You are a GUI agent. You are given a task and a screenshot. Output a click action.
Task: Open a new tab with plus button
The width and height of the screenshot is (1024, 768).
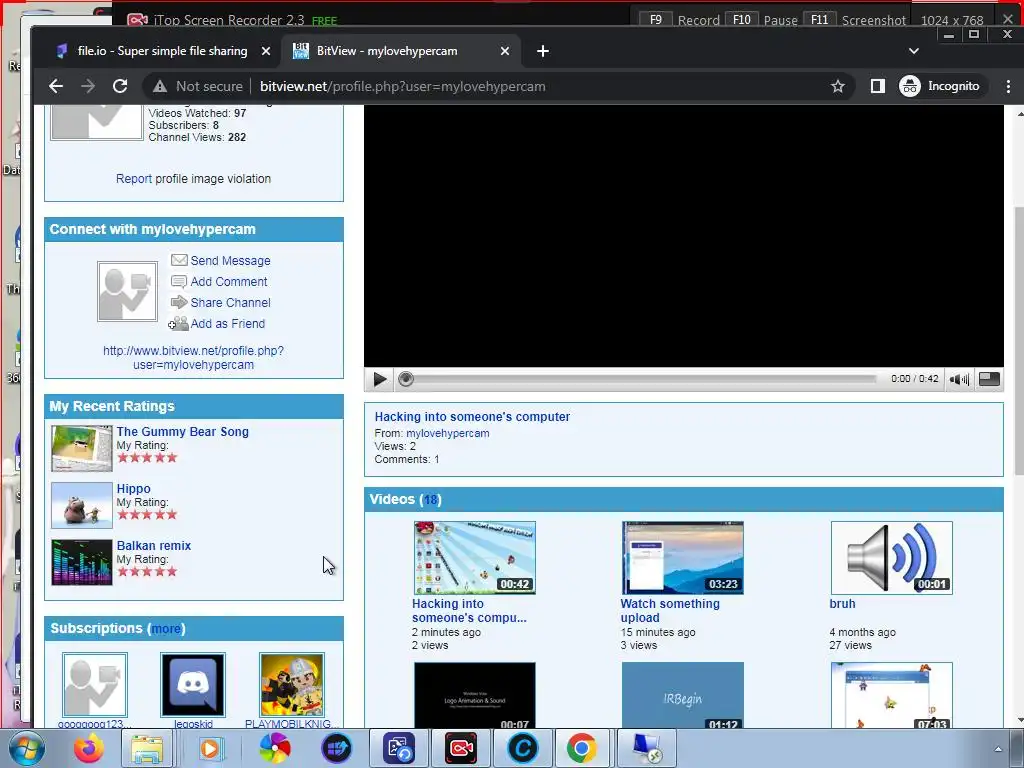[543, 51]
